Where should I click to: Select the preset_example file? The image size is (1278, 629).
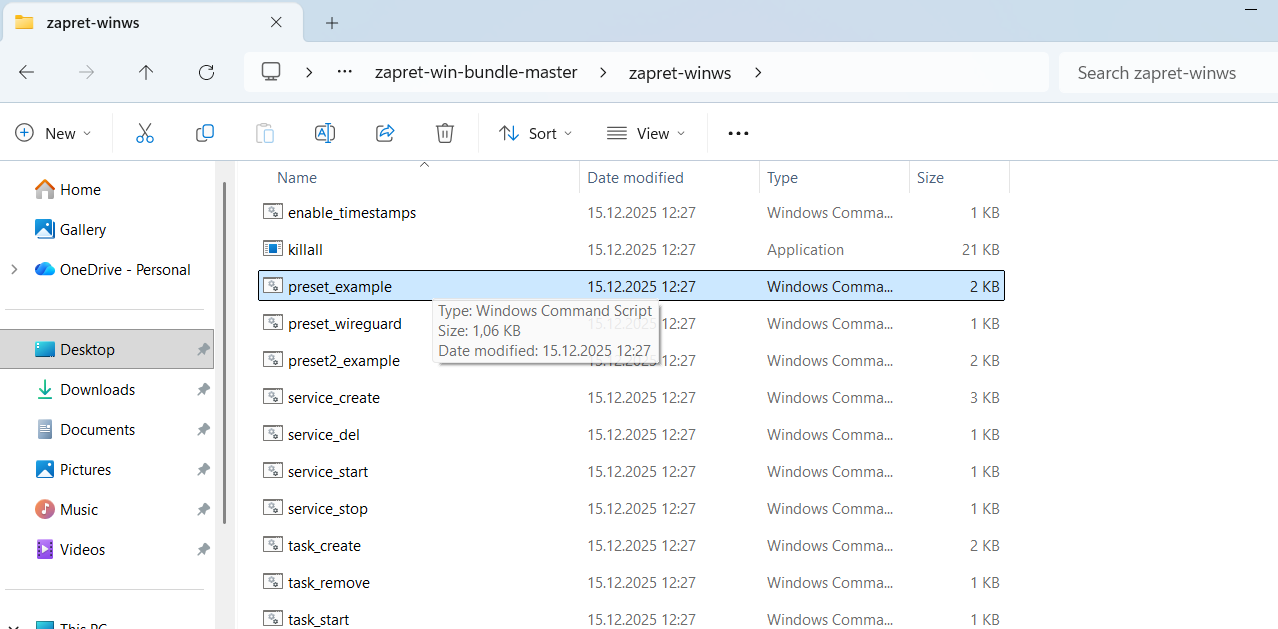click(x=631, y=286)
